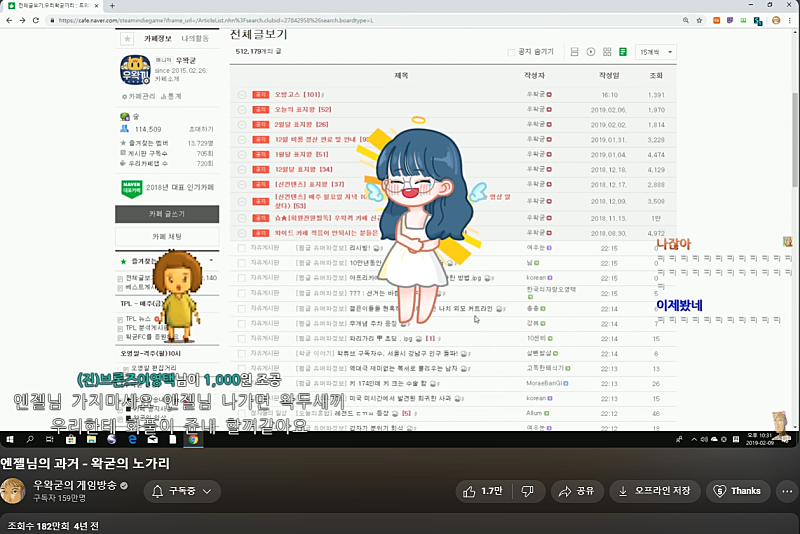Click 오프라인 저장 download button
Image resolution: width=800 pixels, height=534 pixels.
[653, 491]
